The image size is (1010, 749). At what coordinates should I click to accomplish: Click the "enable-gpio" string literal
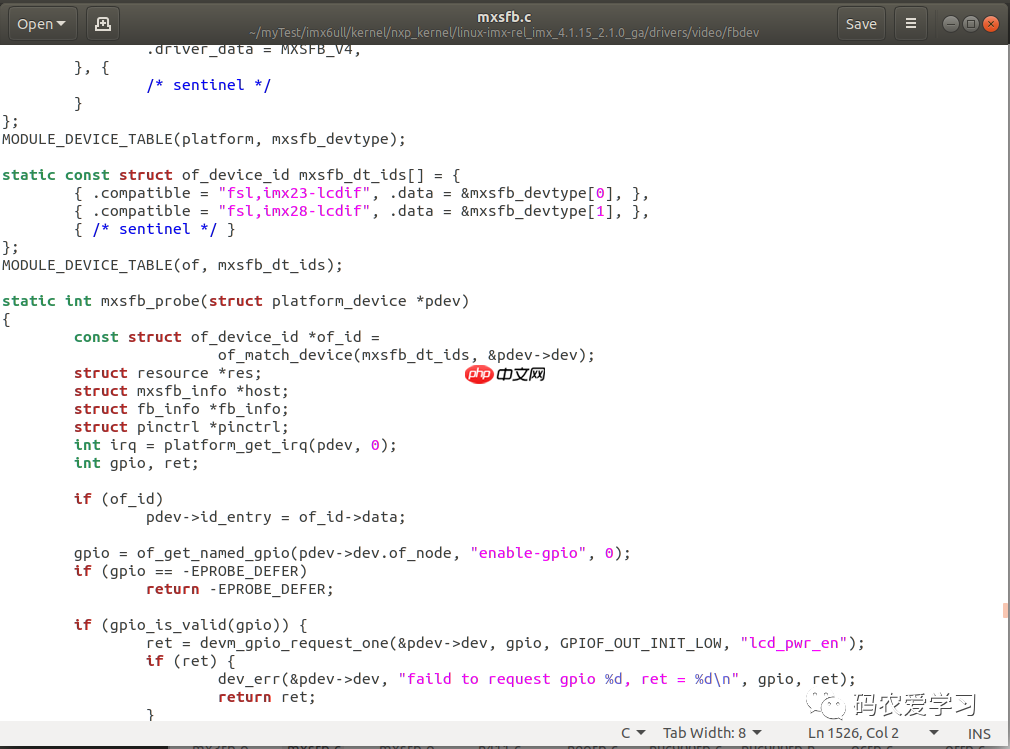point(528,553)
